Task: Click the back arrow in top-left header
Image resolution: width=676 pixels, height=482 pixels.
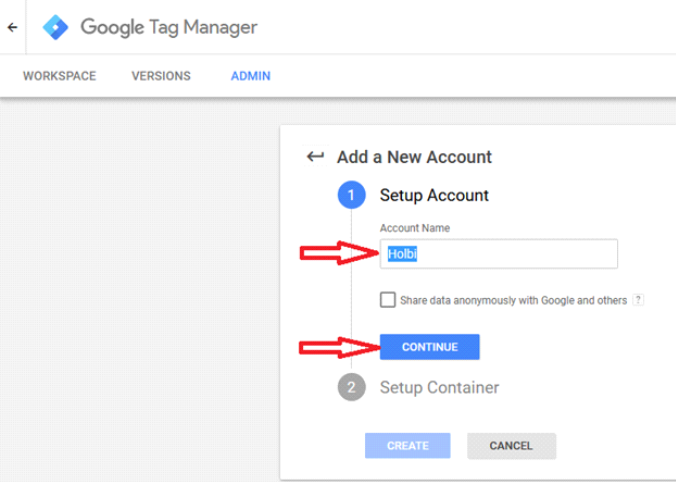Action: click(13, 28)
